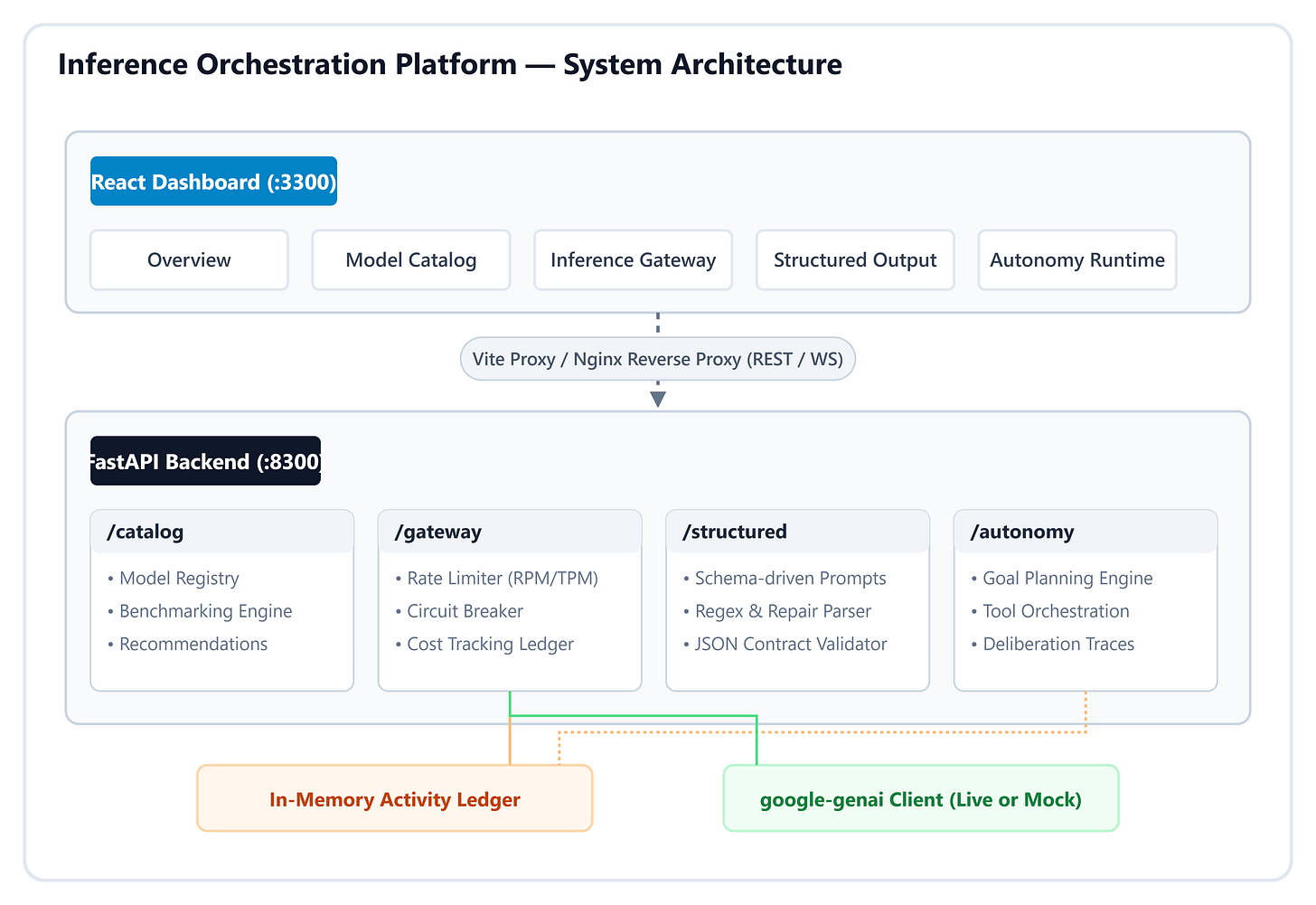Click the JSON Contract Validator item

tap(785, 644)
